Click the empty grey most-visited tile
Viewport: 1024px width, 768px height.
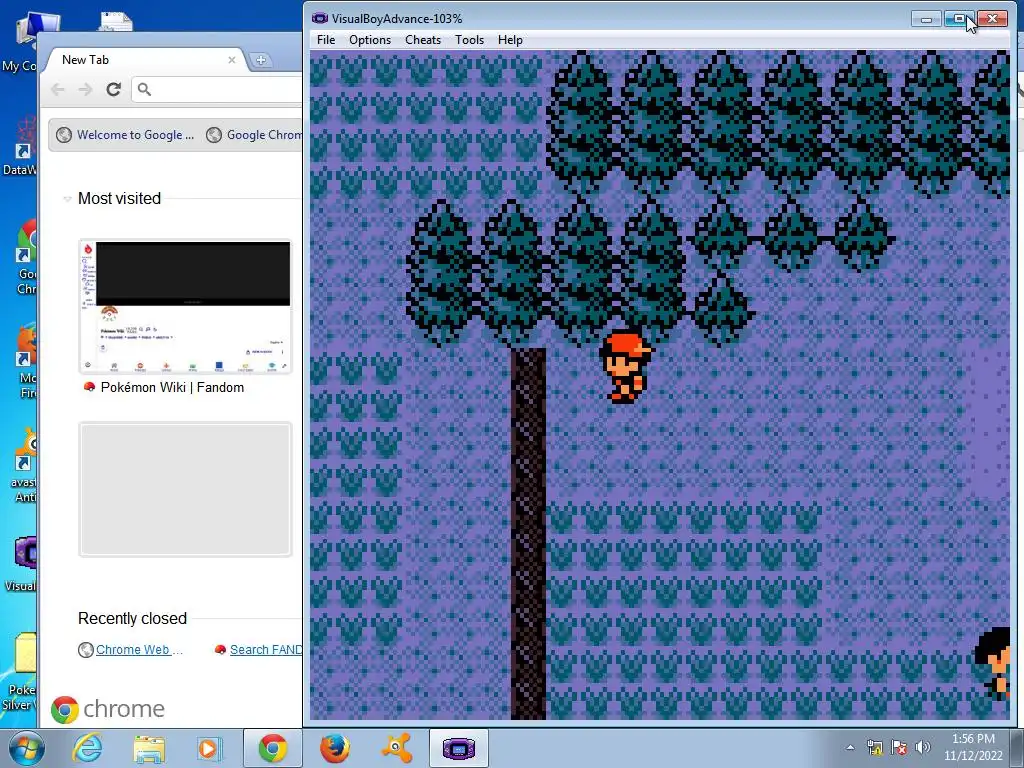[x=185, y=489]
